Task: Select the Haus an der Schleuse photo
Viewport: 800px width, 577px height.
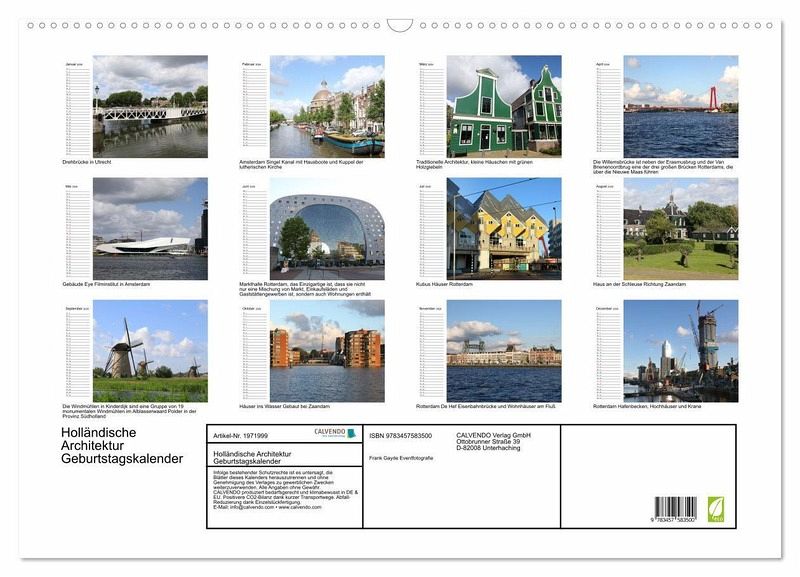Action: [x=680, y=229]
